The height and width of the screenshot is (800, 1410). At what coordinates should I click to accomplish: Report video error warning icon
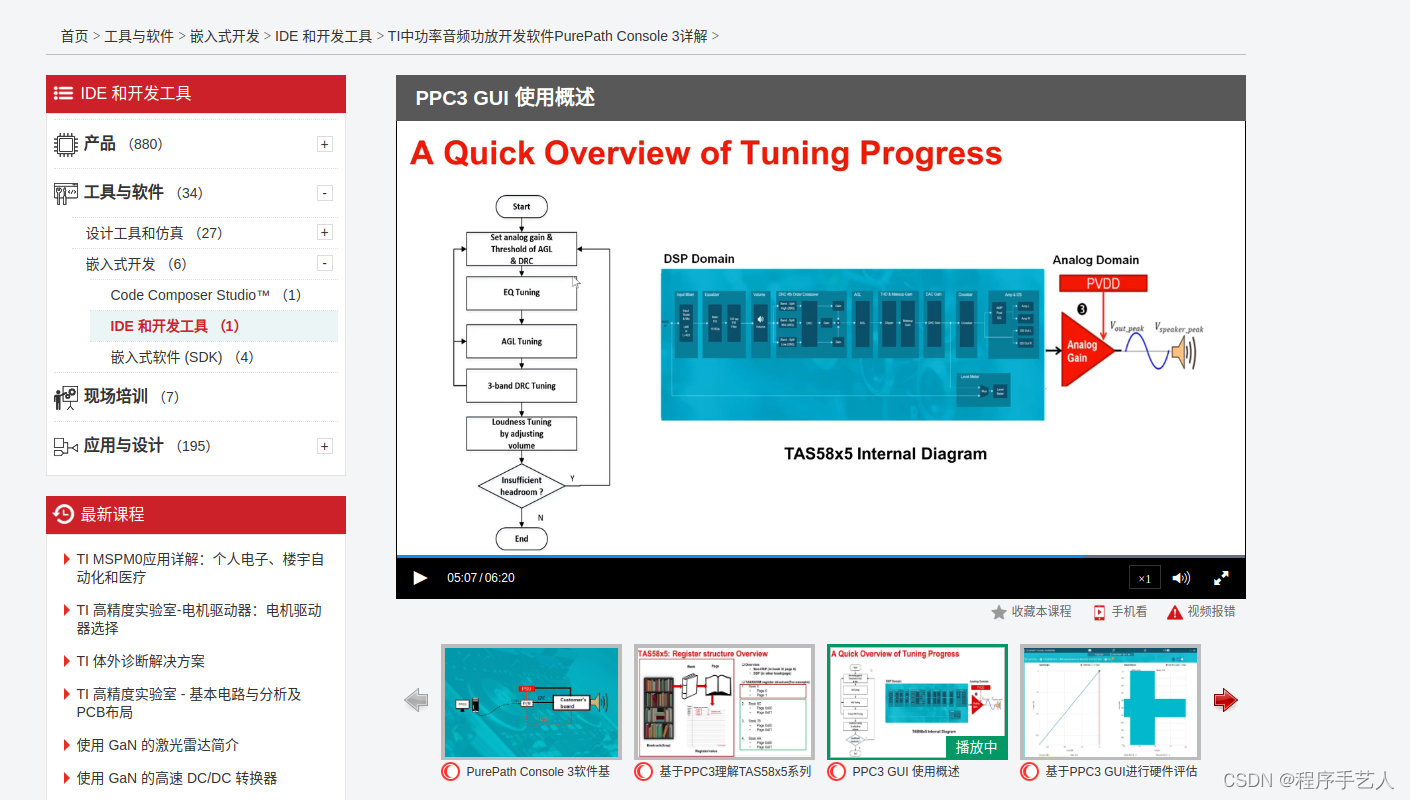coord(1175,612)
